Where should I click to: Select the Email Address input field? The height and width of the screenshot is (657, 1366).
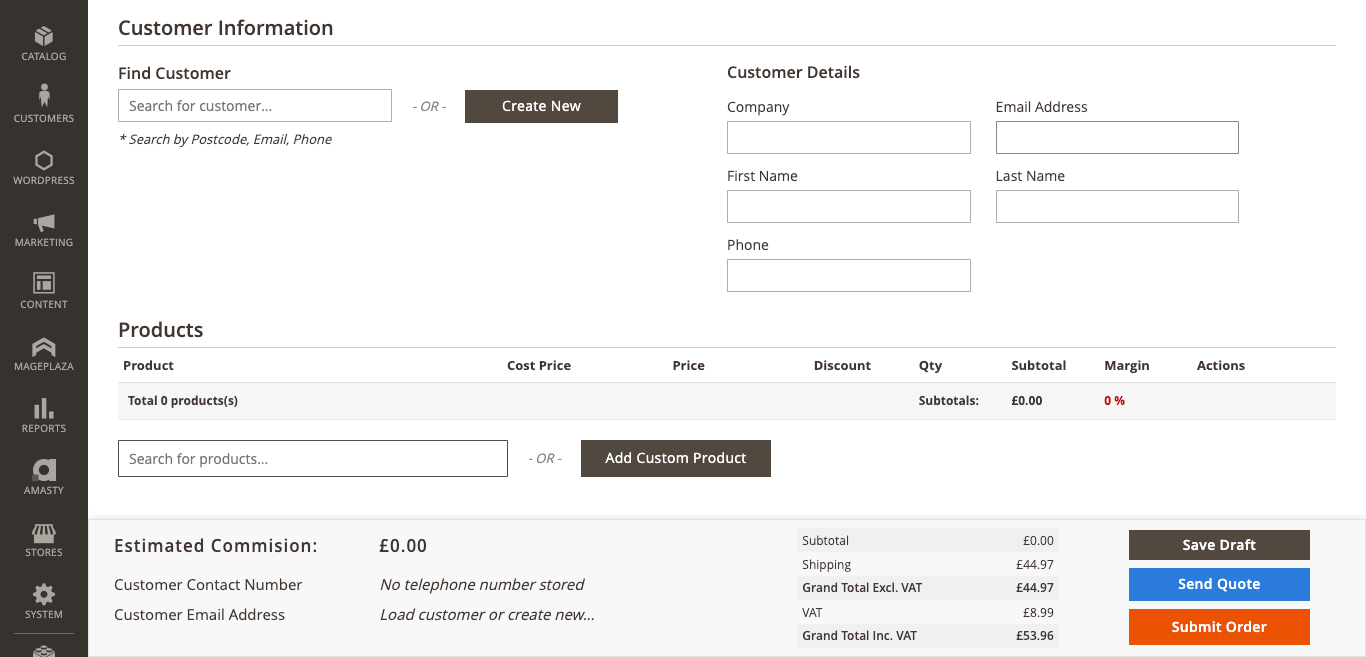(1117, 138)
